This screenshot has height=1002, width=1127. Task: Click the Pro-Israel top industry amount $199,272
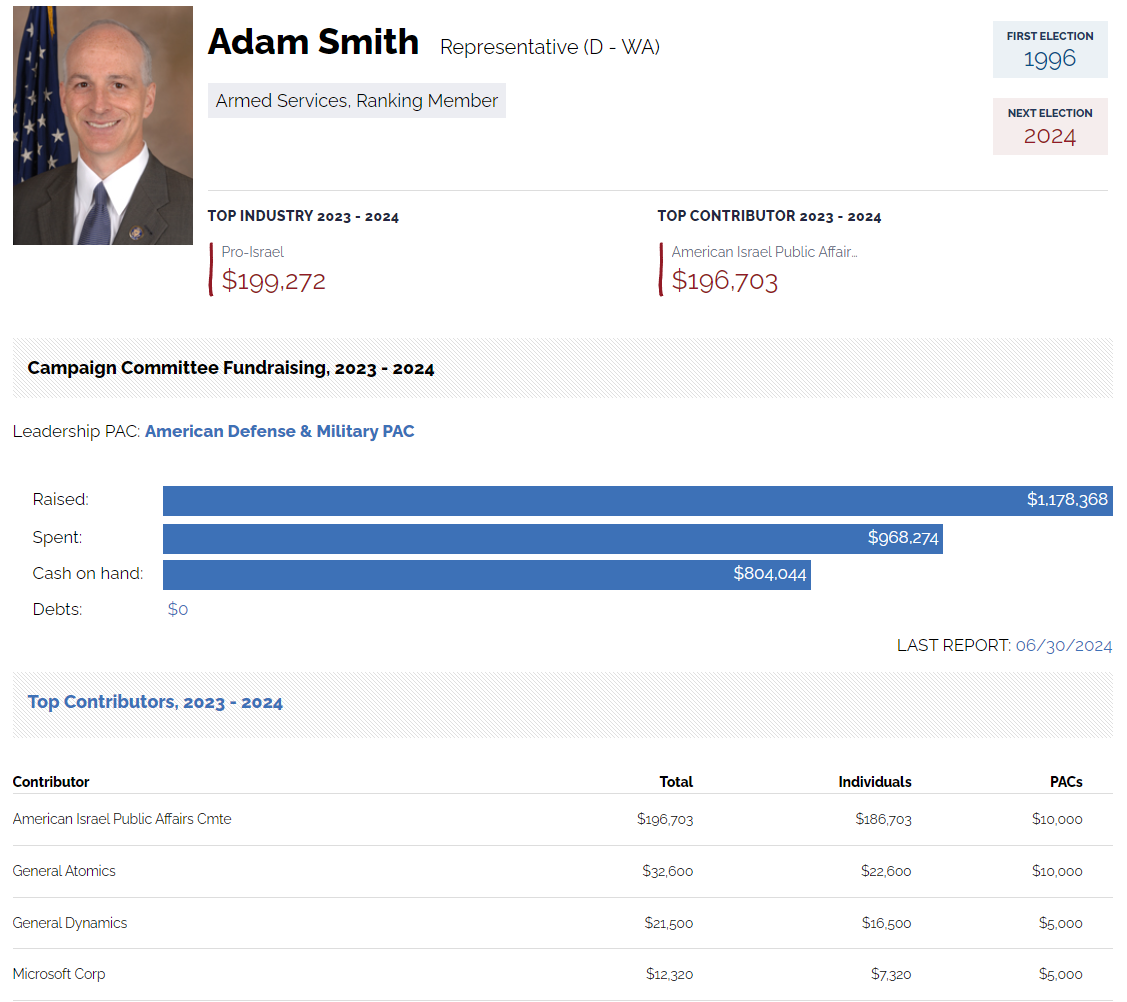pyautogui.click(x=273, y=281)
